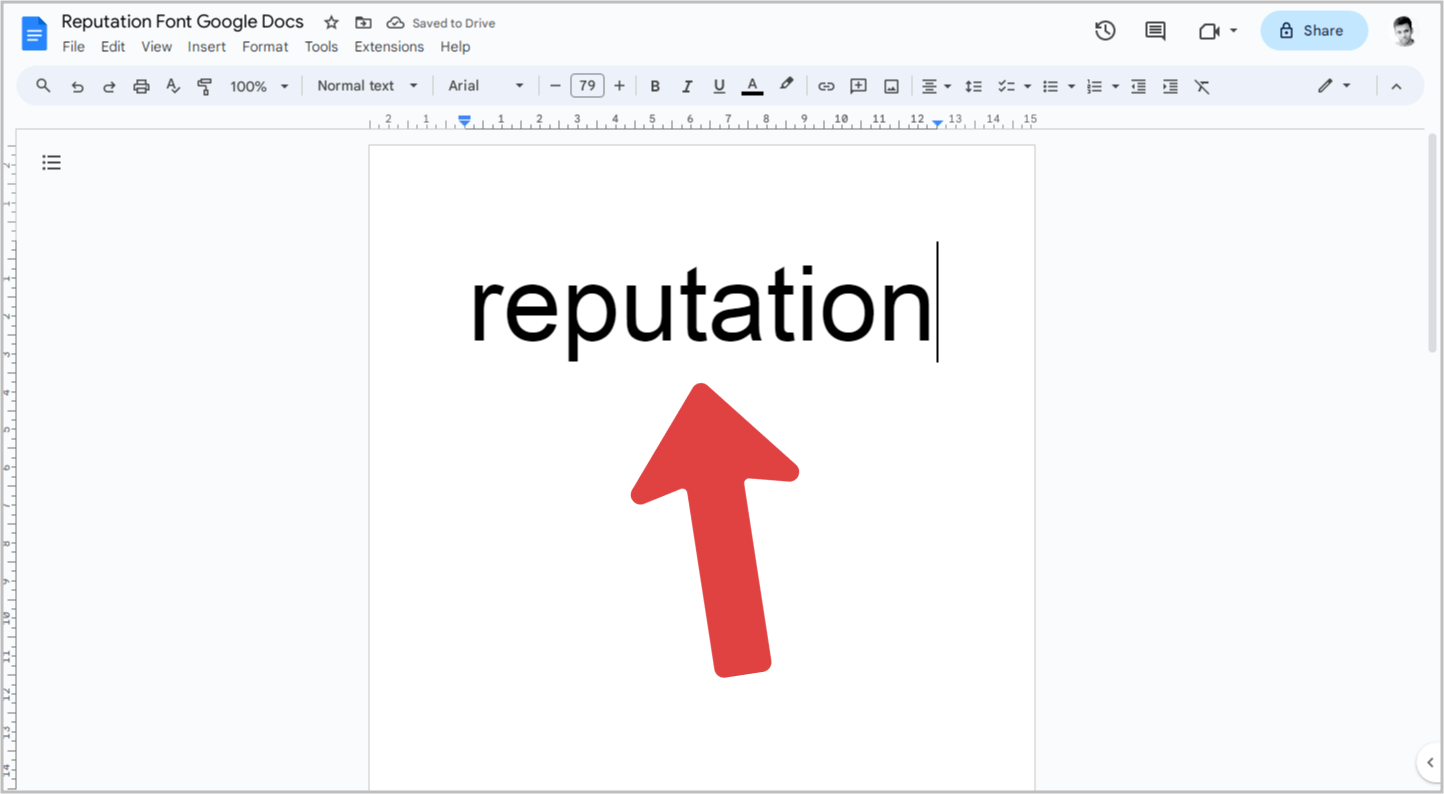1444x794 pixels.
Task: Open the paragraph styles dropdown labeled Normal text
Action: [365, 86]
